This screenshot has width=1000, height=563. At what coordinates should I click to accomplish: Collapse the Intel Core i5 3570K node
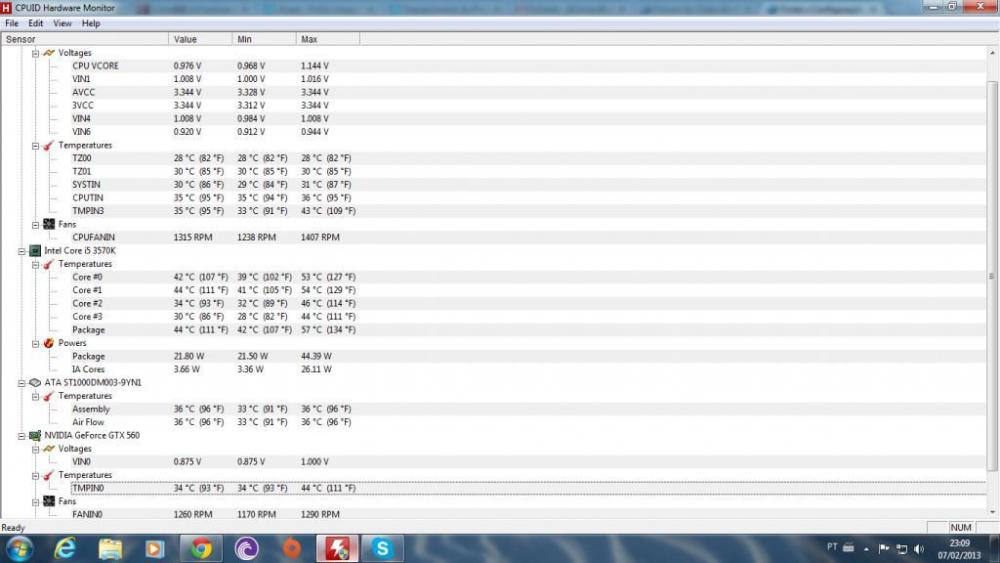22,251
